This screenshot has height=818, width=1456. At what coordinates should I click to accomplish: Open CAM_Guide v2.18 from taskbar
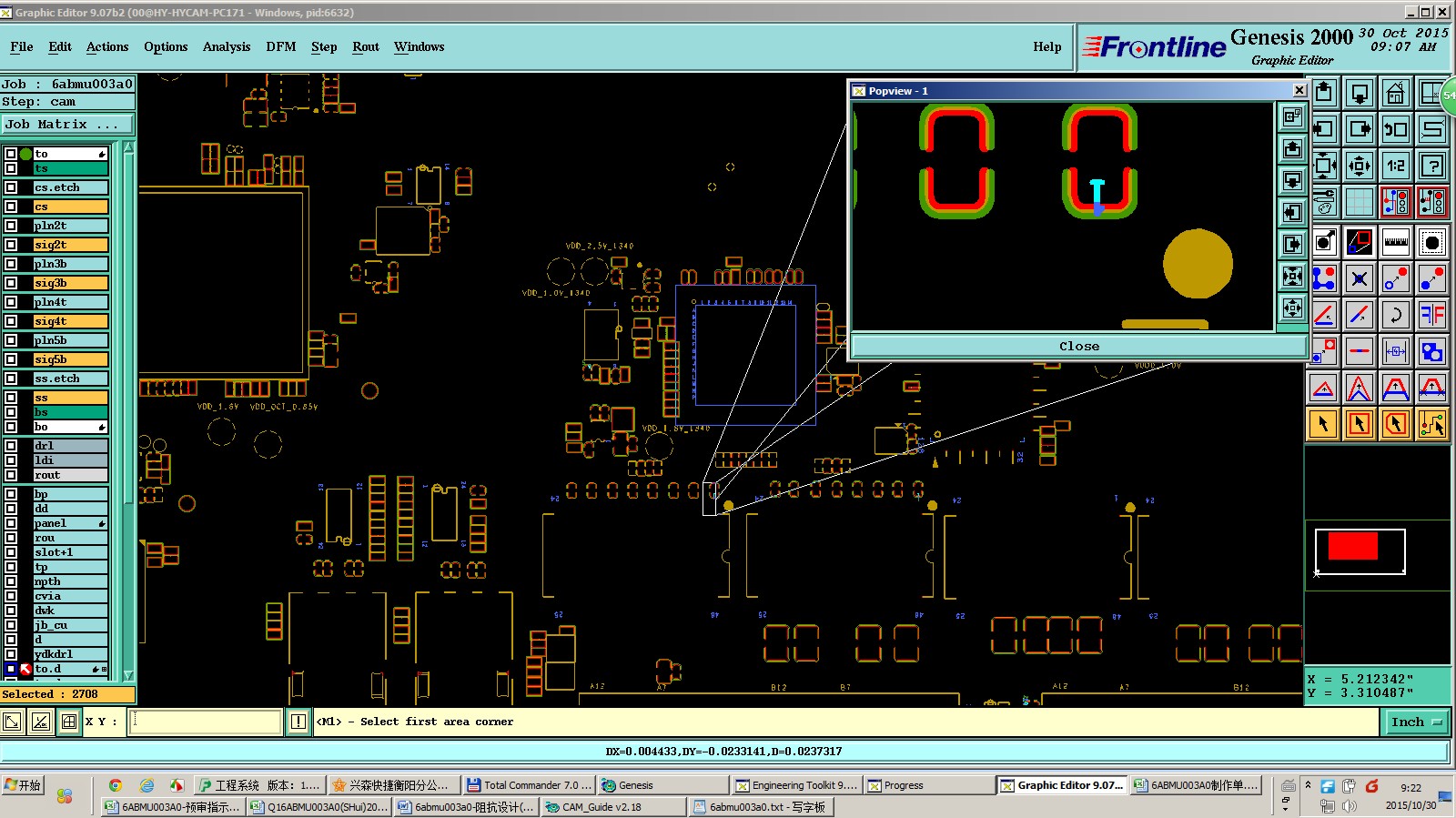pos(613,807)
